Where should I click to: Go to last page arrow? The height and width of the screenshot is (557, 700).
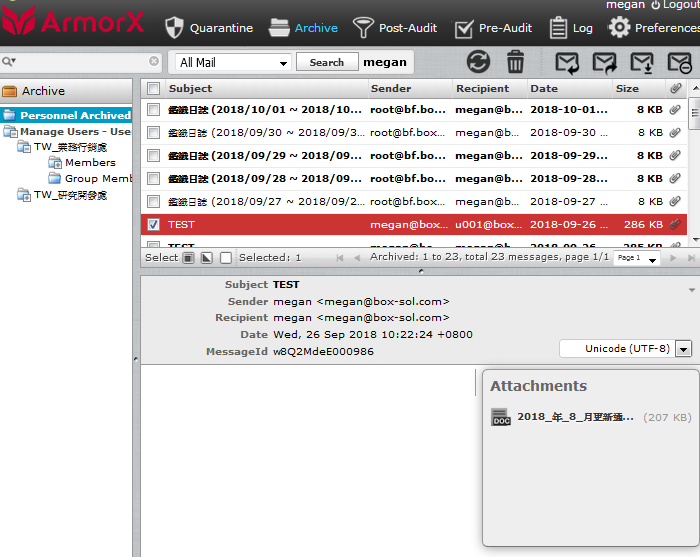tap(691, 258)
